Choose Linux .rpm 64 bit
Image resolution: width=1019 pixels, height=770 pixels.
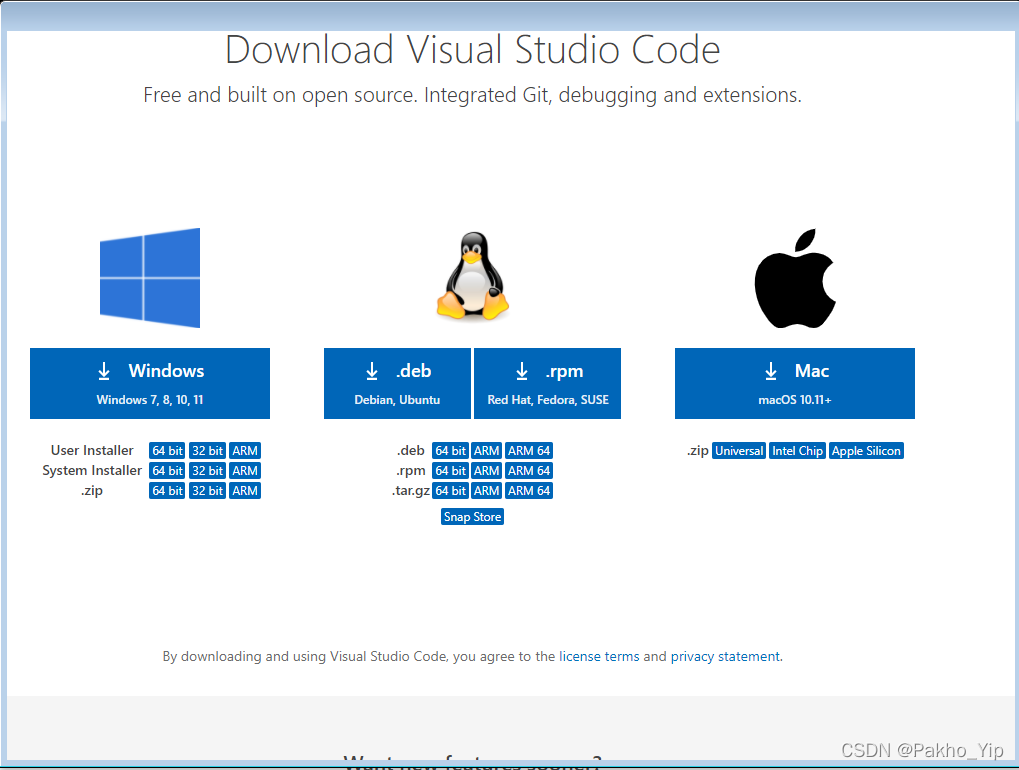pyautogui.click(x=450, y=470)
